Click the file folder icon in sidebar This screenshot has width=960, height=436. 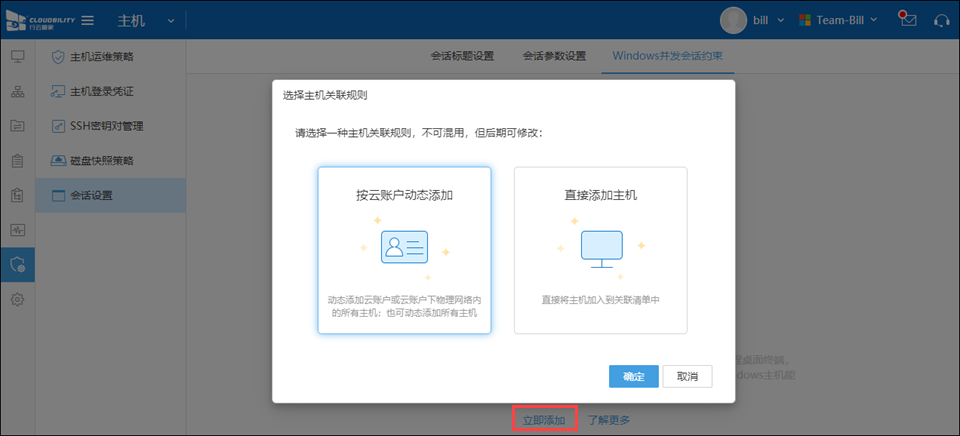pyautogui.click(x=18, y=126)
